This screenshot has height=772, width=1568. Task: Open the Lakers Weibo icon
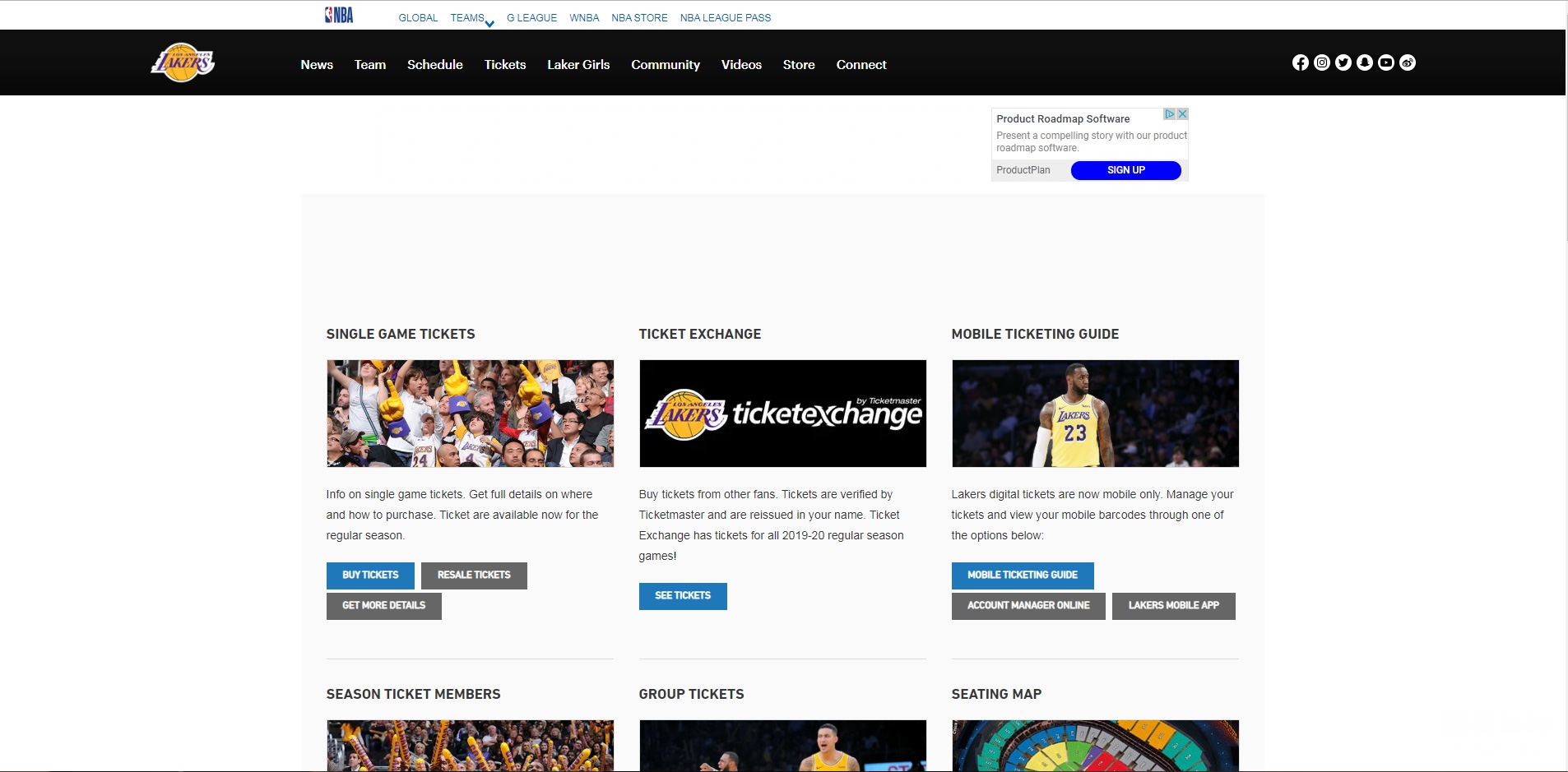(1407, 62)
